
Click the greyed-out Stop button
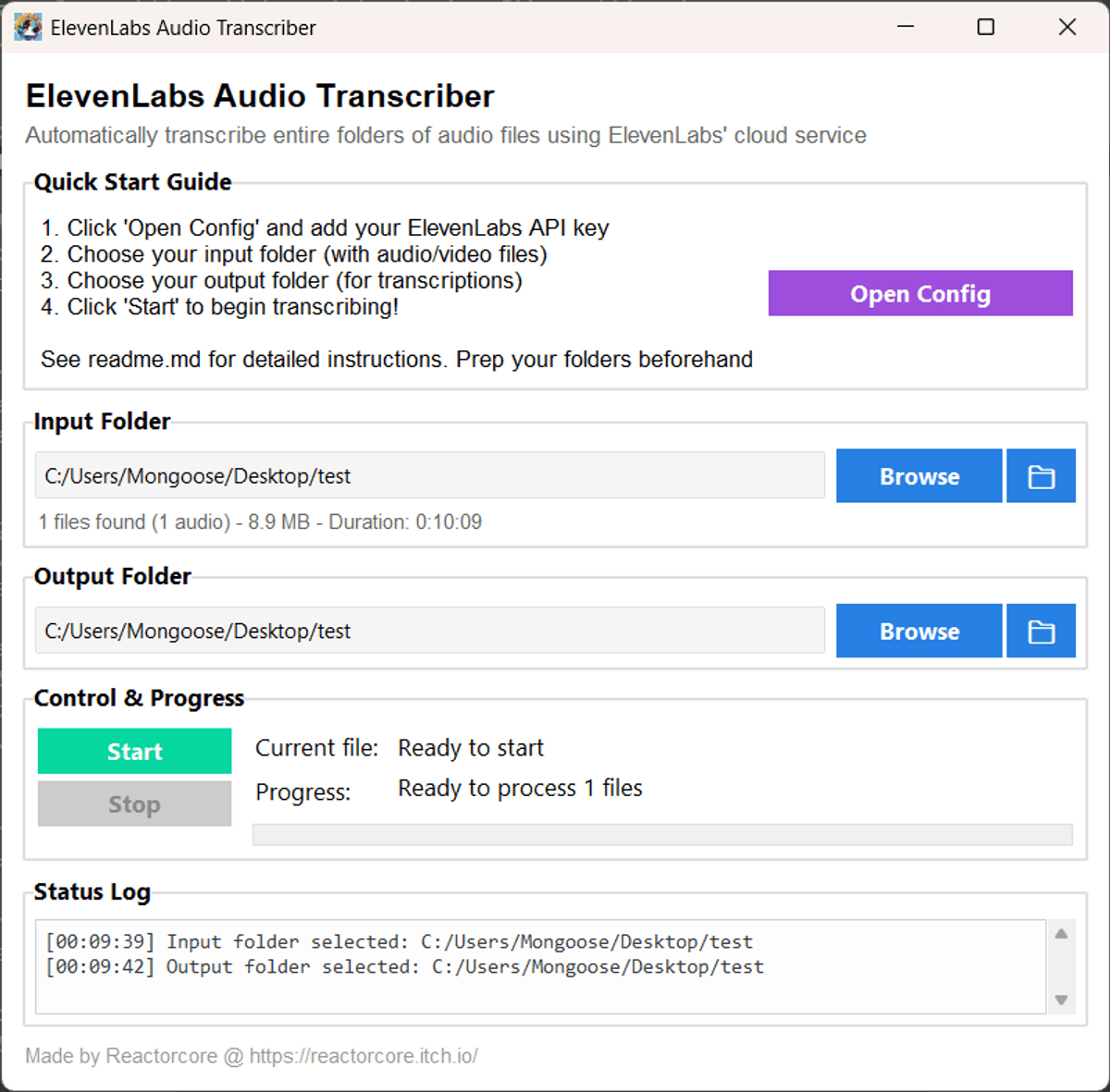134,804
